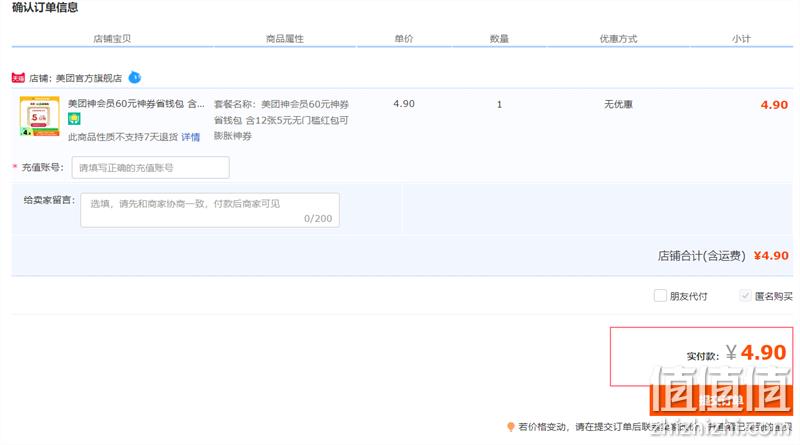Click the 店铺合计(含运费) total label

tap(702, 256)
